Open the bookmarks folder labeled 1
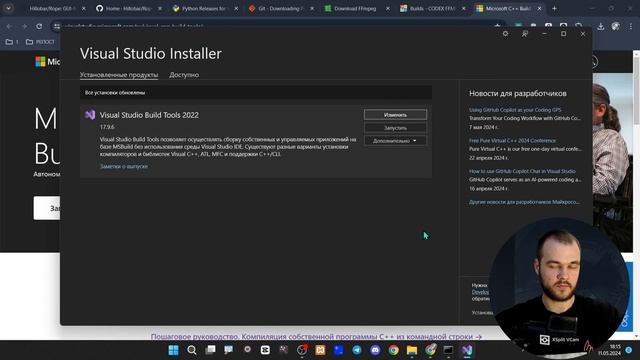 (12, 42)
